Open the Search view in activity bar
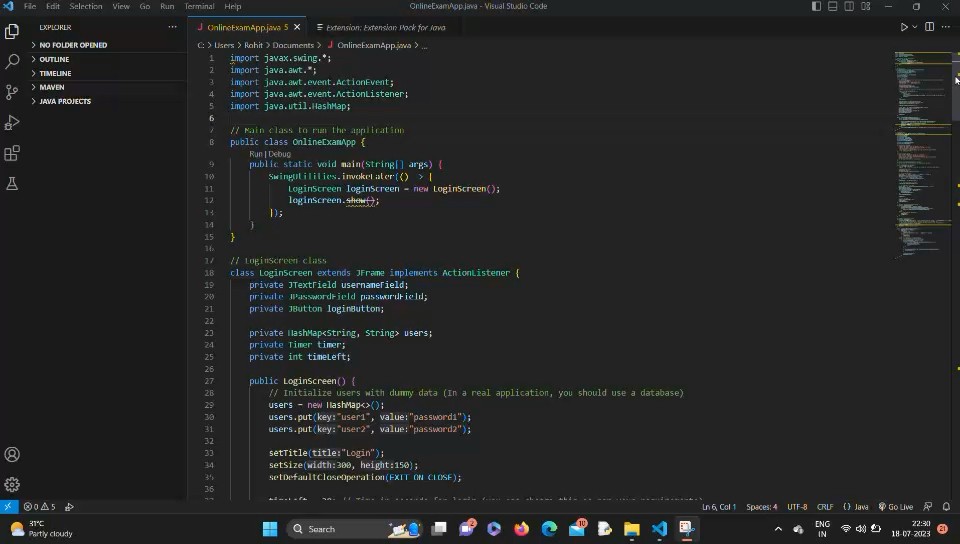The height and width of the screenshot is (544, 960). [12, 62]
